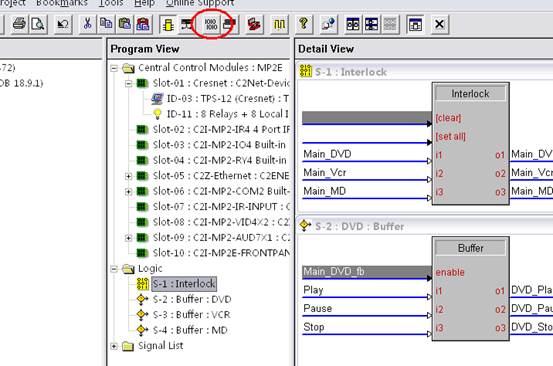Expand the Slot-06 C2I-MP2-COM2 node
This screenshot has width=553, height=366.
point(128,191)
